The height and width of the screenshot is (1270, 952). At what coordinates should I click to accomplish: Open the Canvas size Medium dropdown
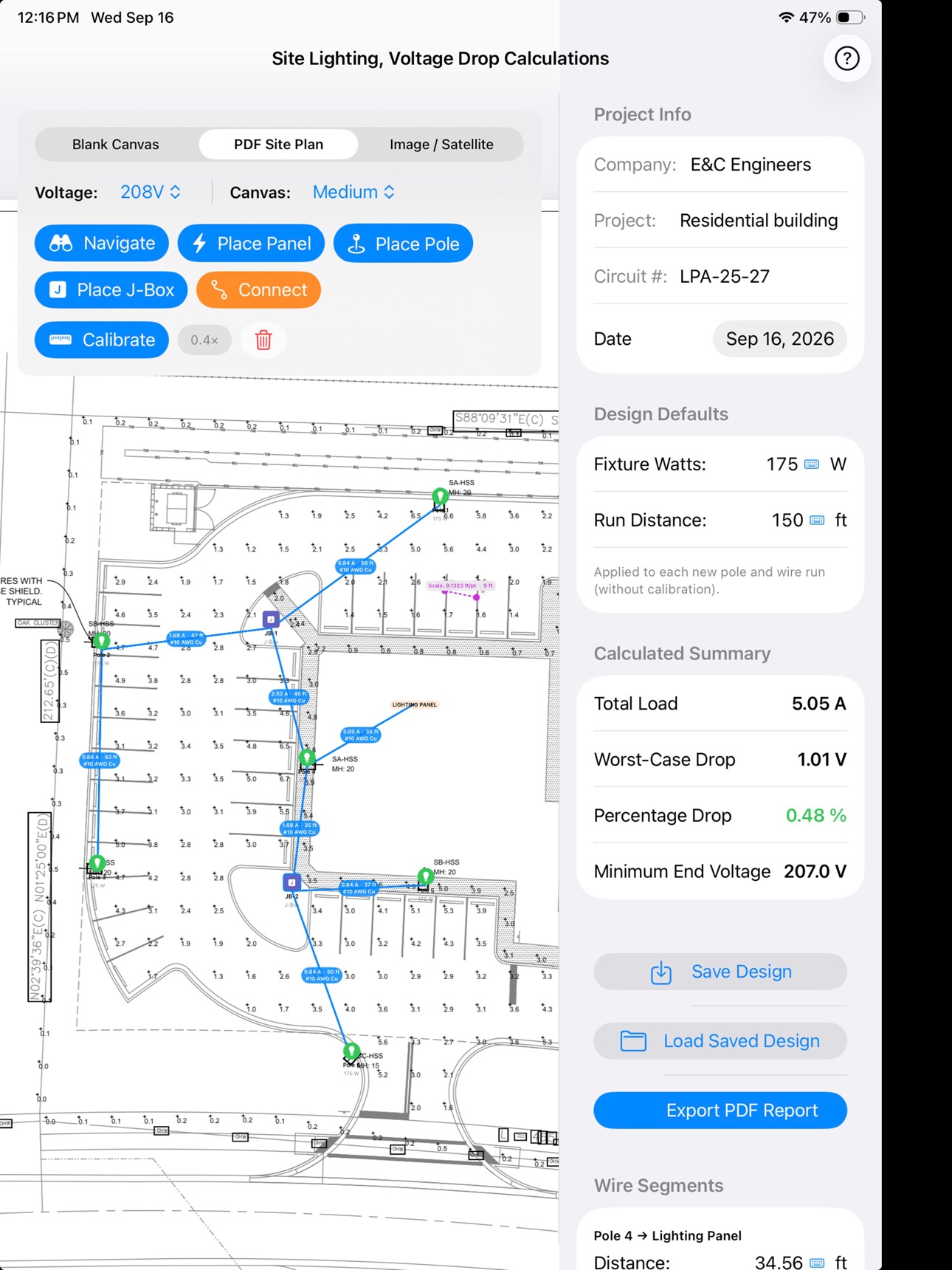pos(353,192)
